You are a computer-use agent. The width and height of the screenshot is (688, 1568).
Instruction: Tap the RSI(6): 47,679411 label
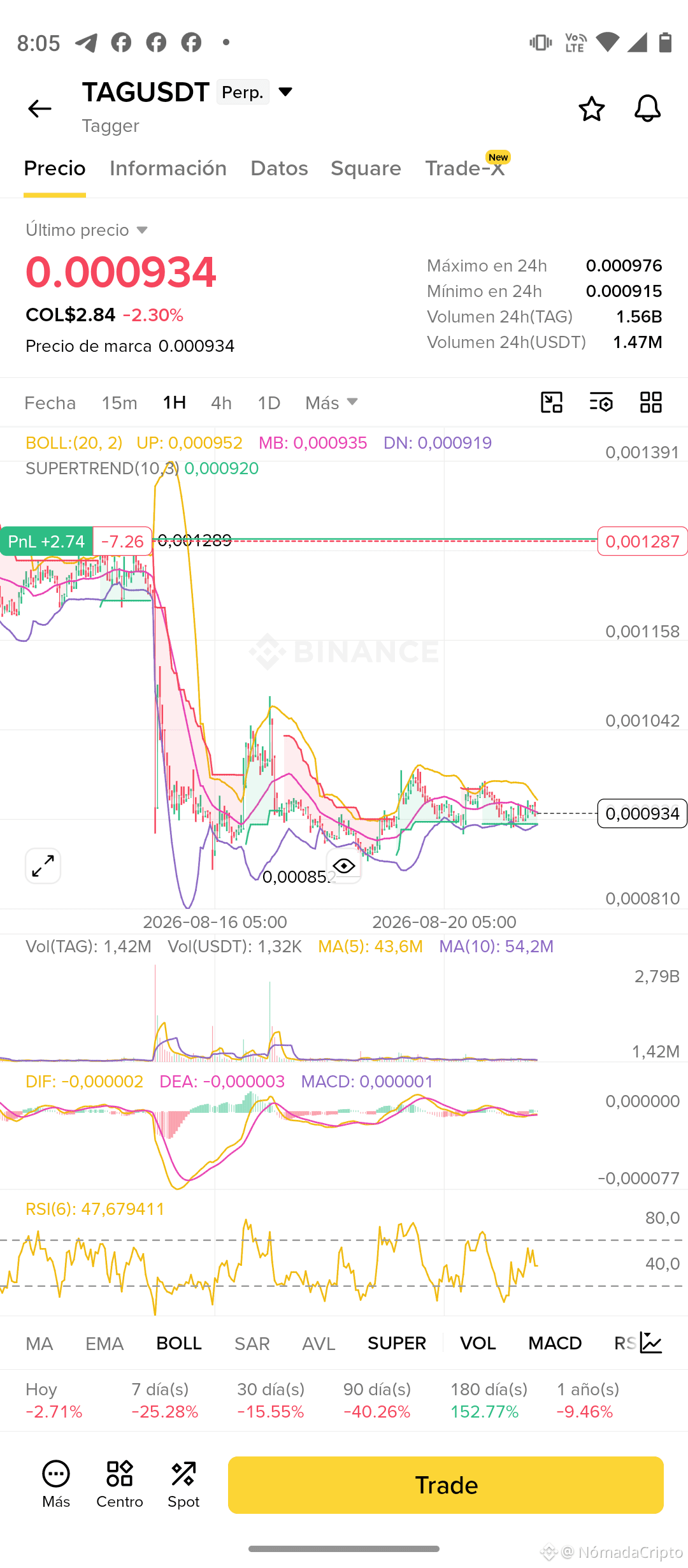[95, 1209]
